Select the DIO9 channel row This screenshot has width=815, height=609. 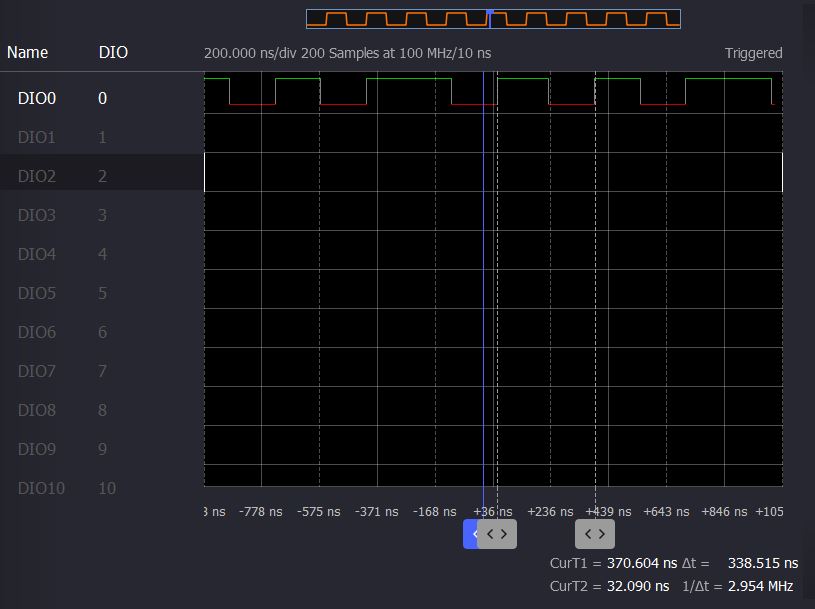[102, 449]
